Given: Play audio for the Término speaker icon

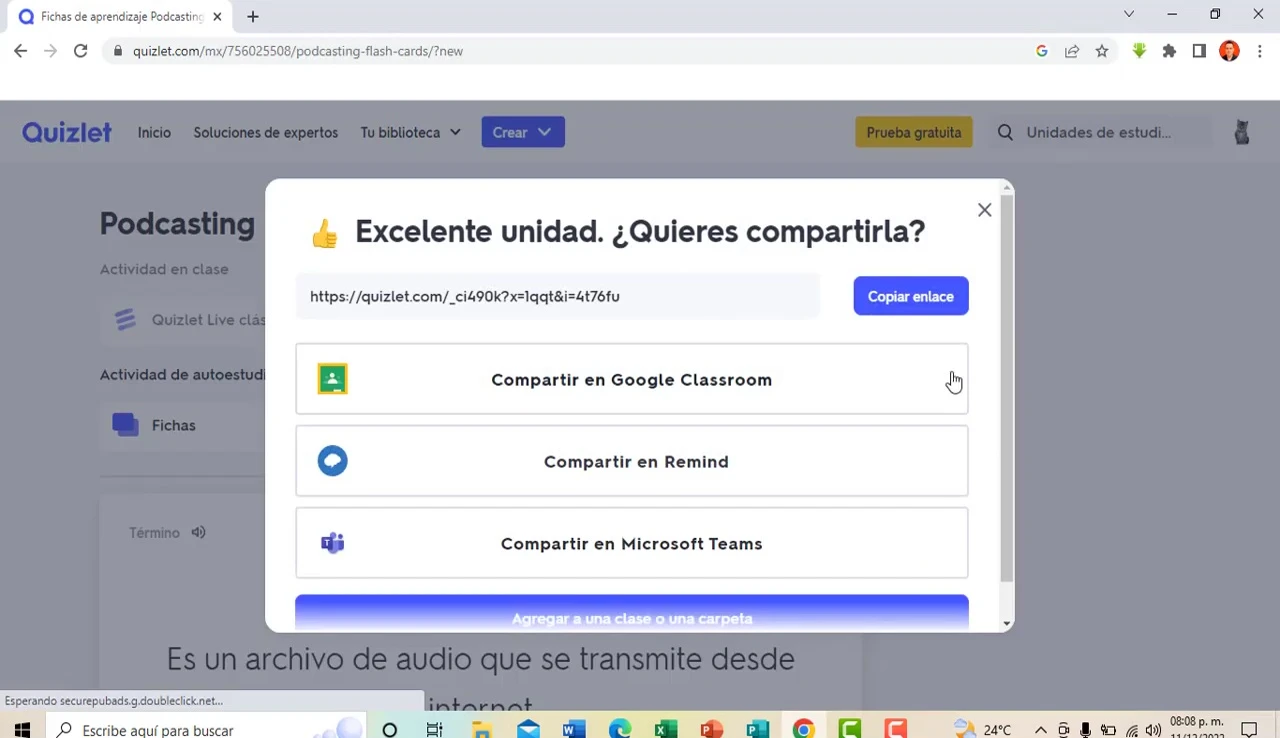Looking at the screenshot, I should click(x=198, y=532).
